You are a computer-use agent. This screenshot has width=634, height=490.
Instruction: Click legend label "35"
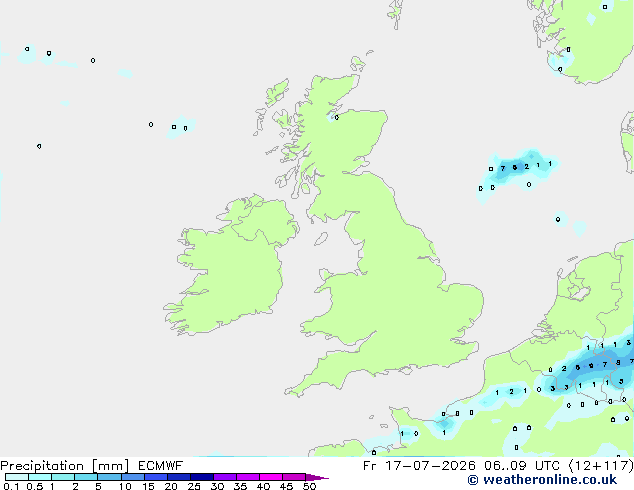point(240,486)
